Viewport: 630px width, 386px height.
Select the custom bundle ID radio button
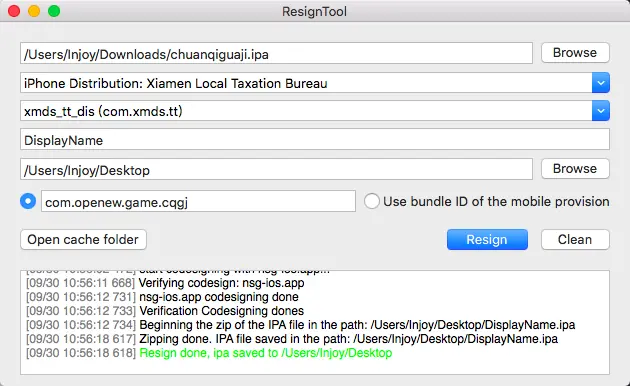pos(28,201)
